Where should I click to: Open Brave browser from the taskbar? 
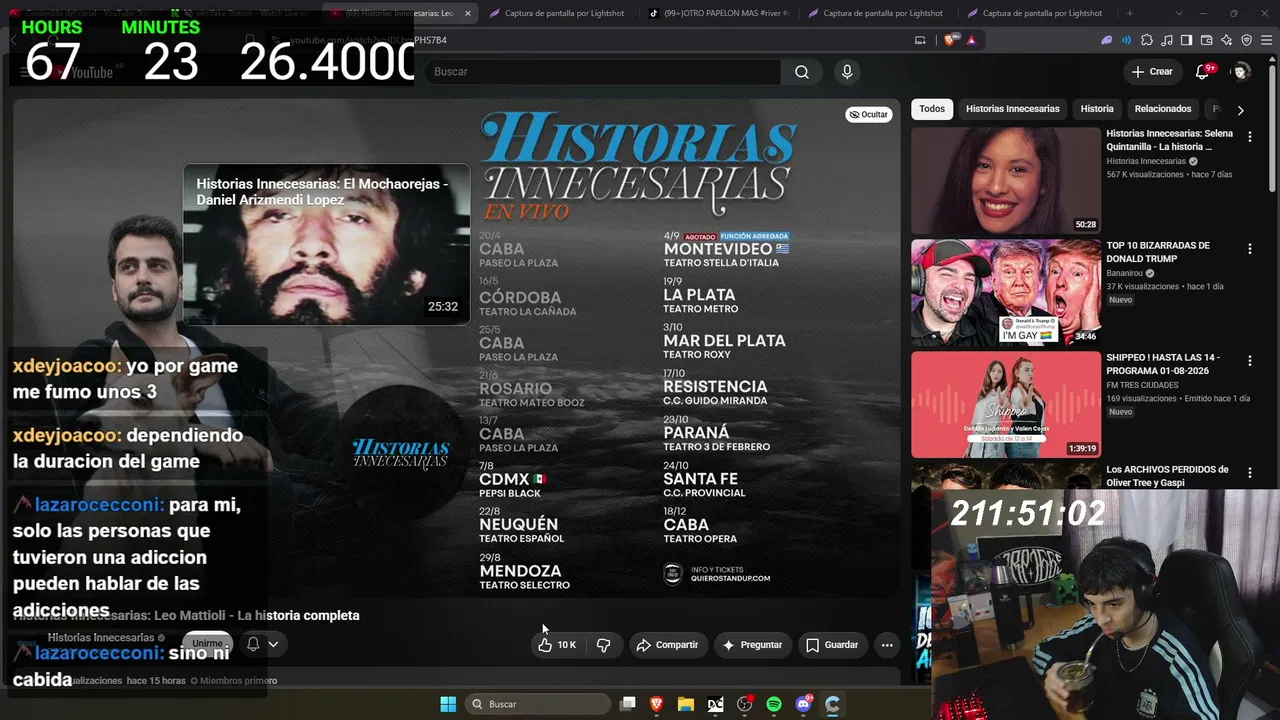657,704
